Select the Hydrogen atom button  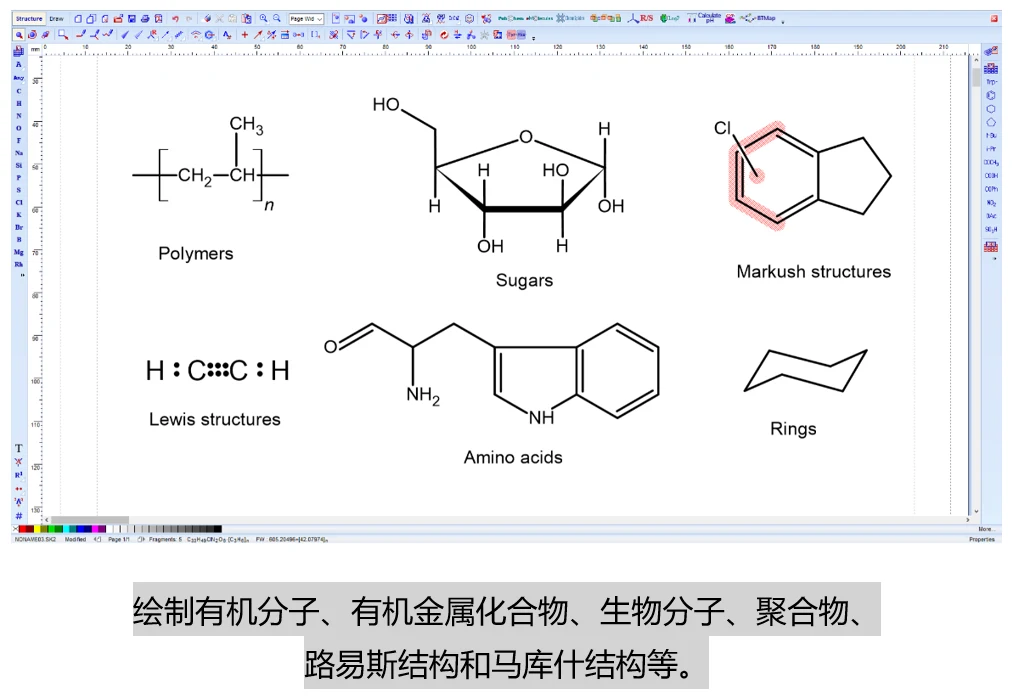point(19,103)
